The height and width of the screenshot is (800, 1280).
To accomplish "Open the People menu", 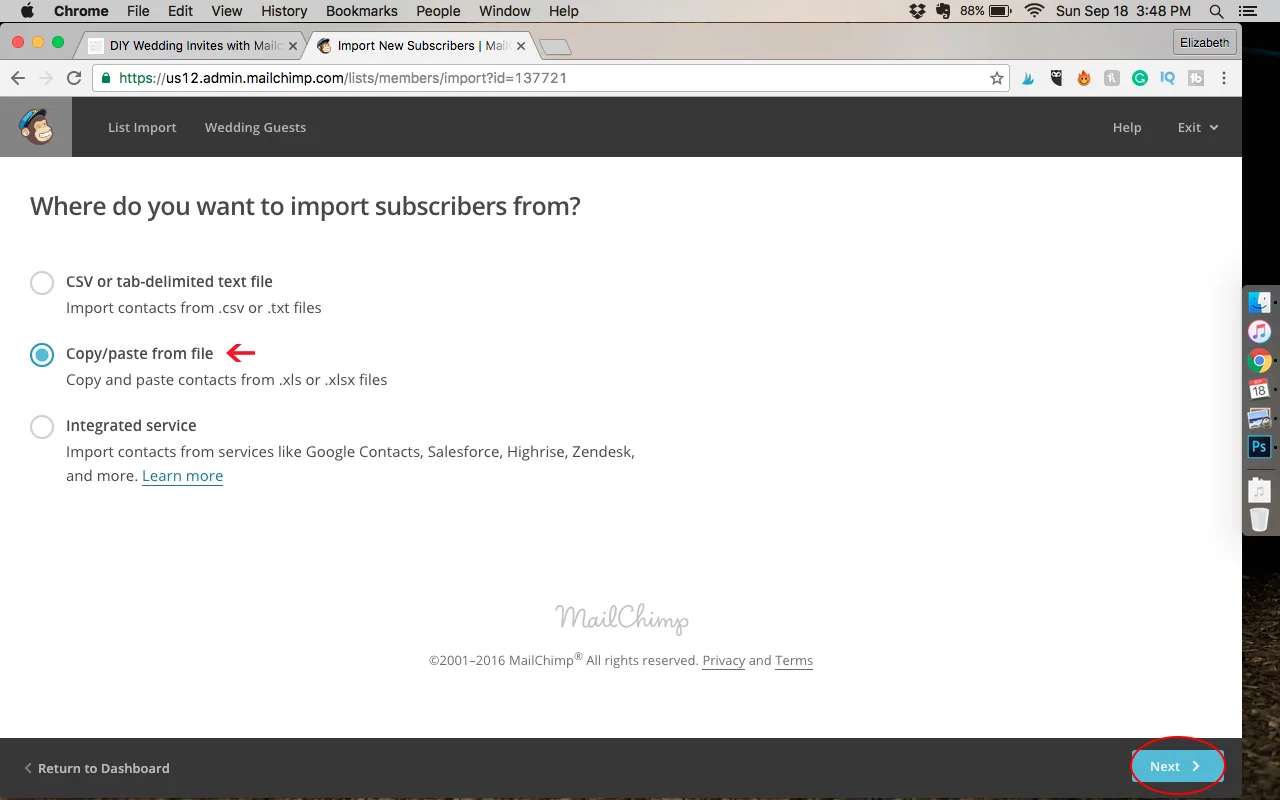I will click(x=438, y=11).
